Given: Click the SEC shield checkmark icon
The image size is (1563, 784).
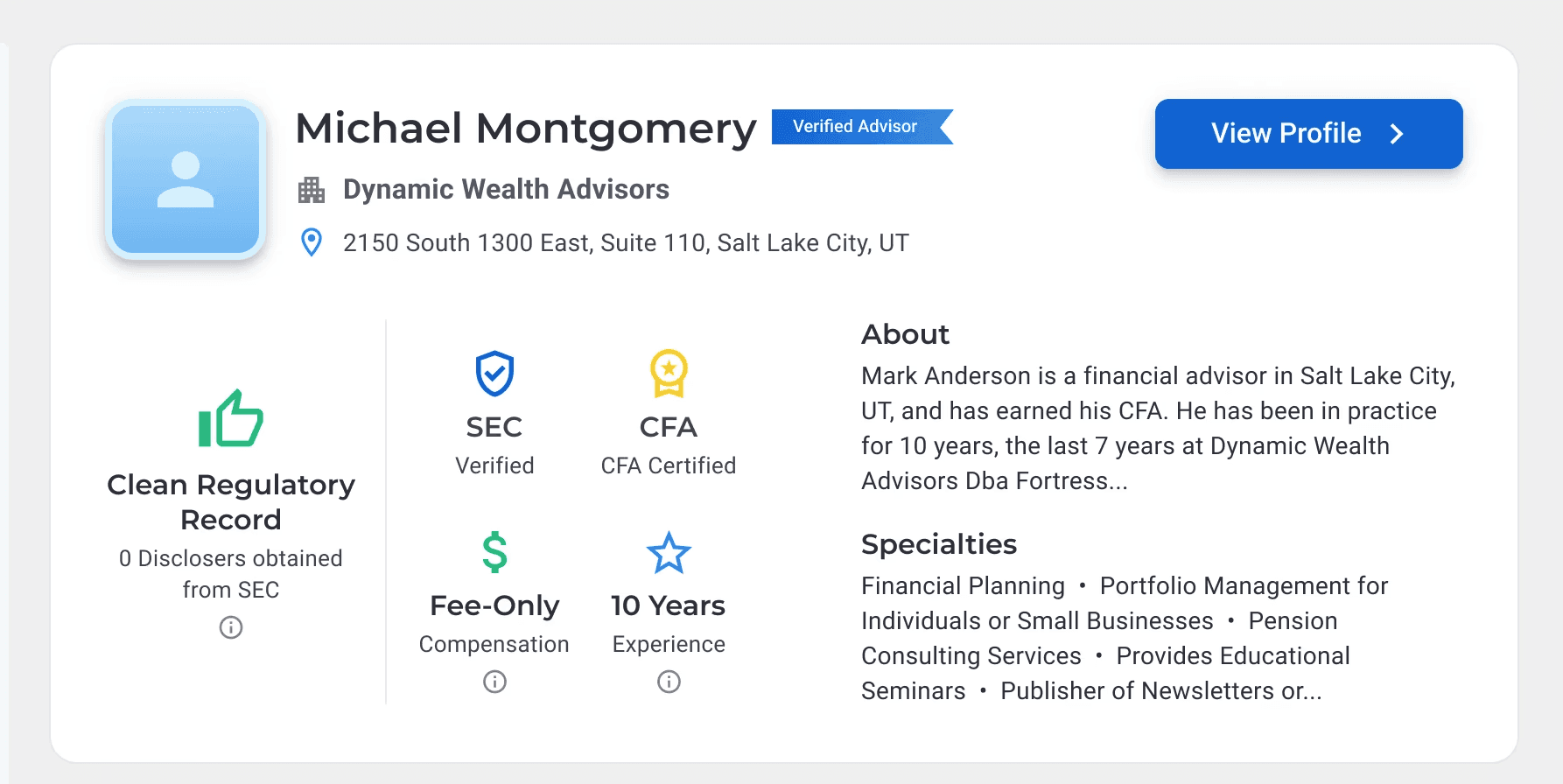Looking at the screenshot, I should tap(494, 374).
